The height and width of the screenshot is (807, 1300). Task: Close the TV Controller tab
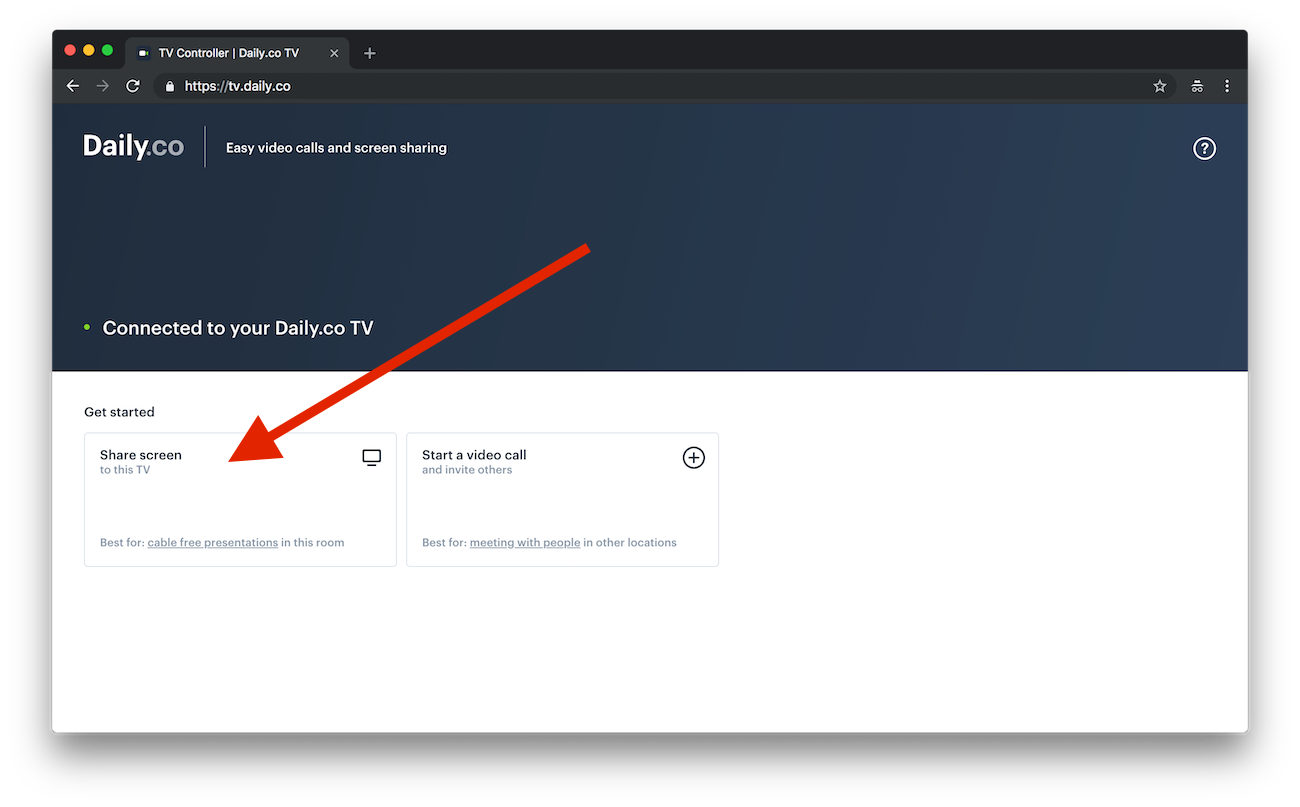(x=334, y=53)
